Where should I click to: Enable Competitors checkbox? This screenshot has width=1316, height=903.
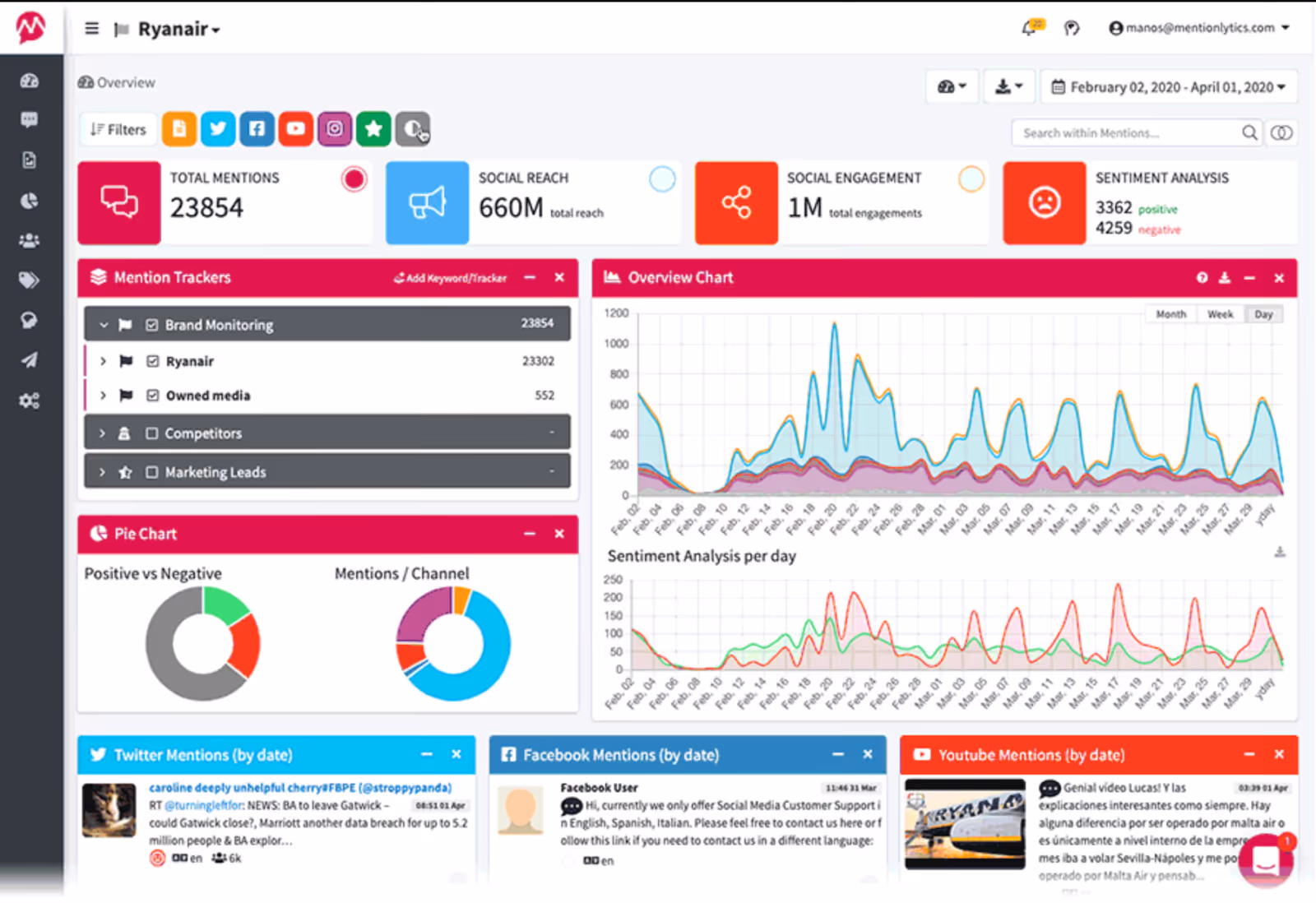click(x=152, y=433)
